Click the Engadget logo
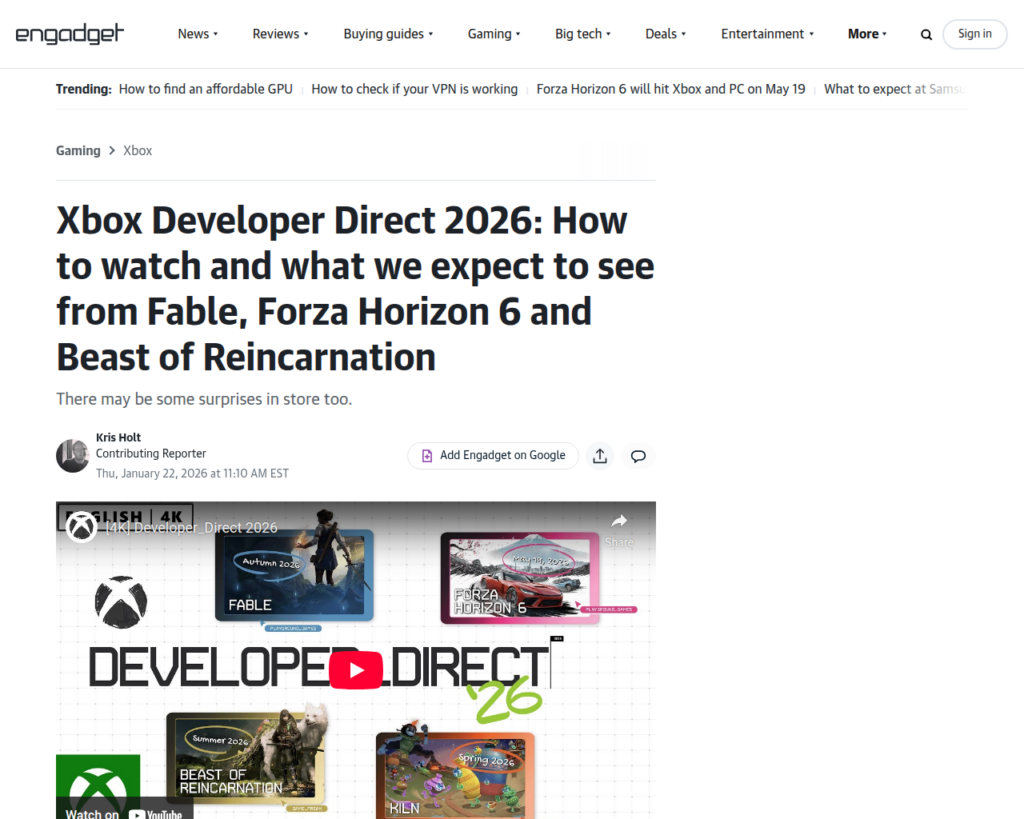 [x=69, y=34]
